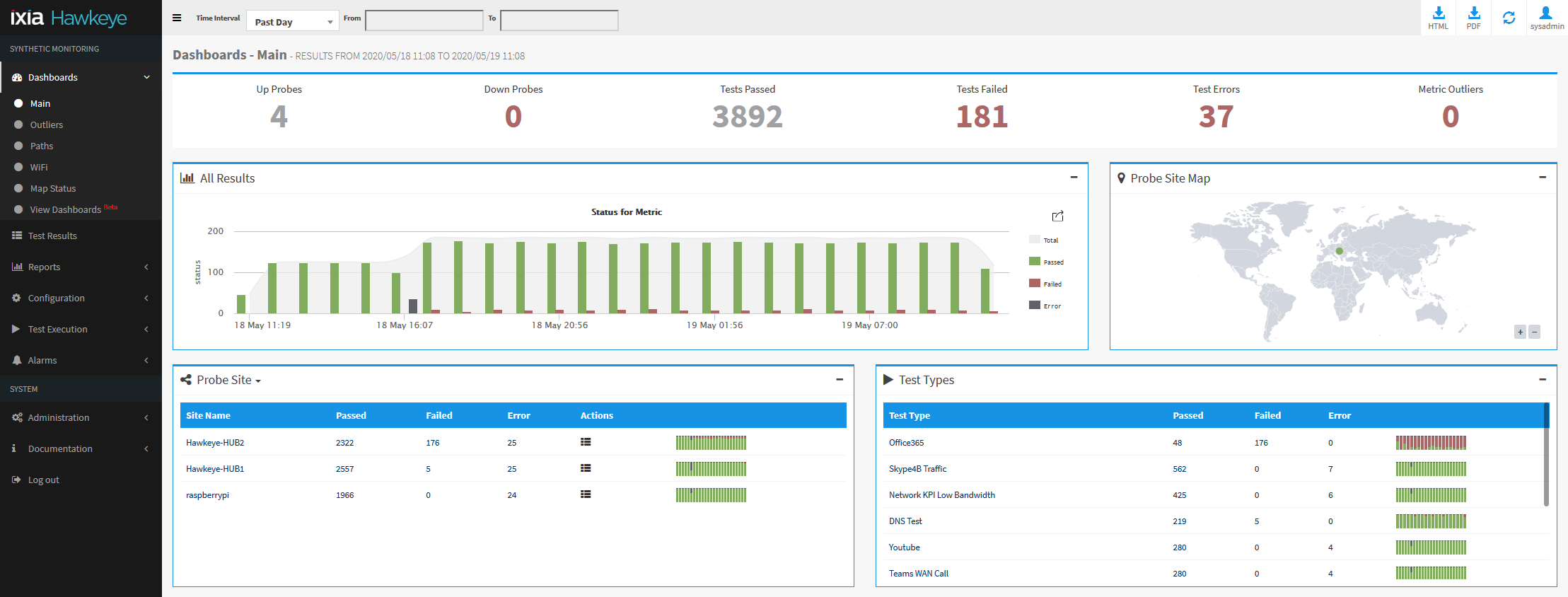The height and width of the screenshot is (597, 1568).
Task: Expand the Test Execution sidebar menu
Action: click(81, 329)
